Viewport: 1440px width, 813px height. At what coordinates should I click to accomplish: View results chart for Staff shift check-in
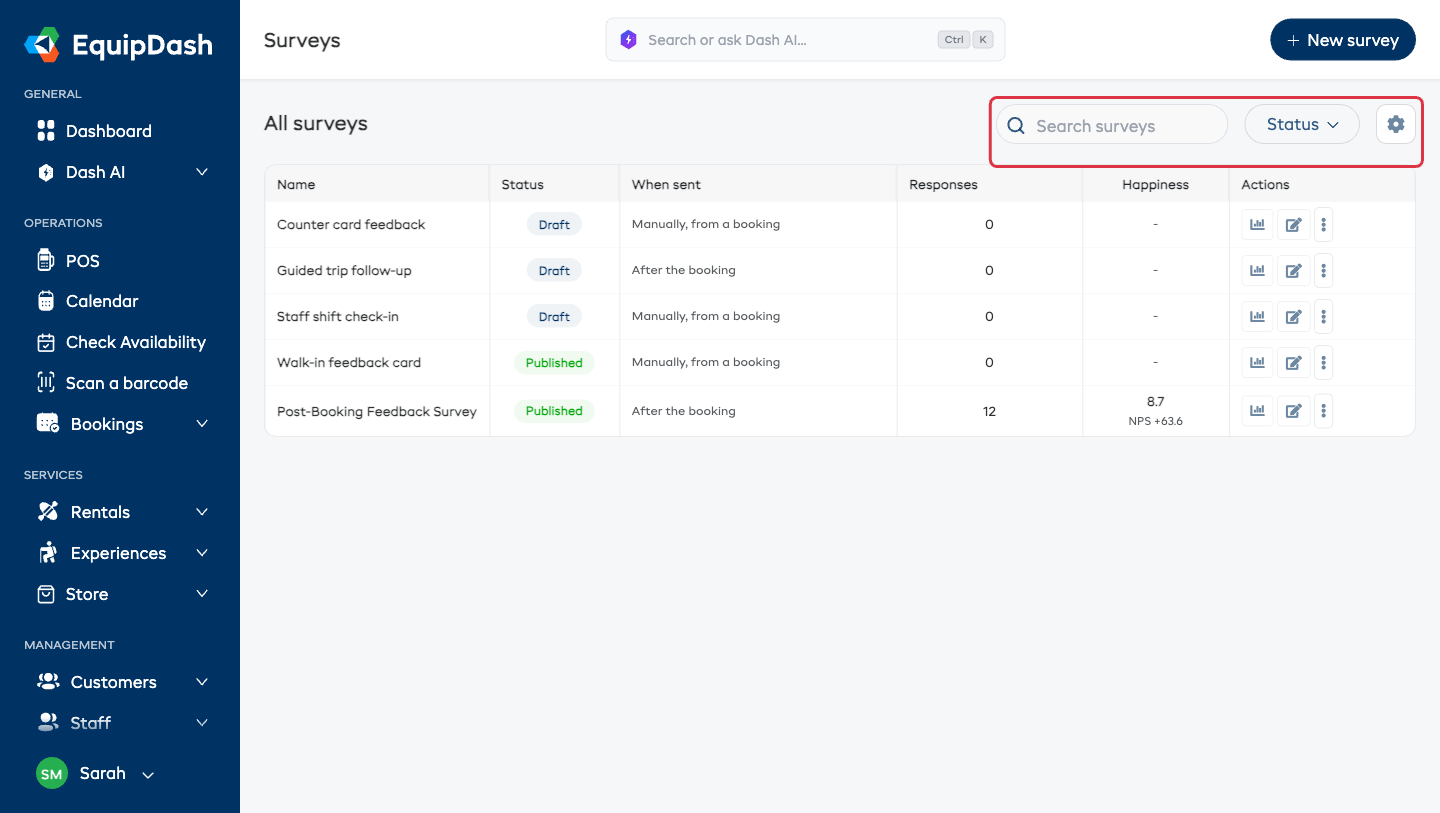pyautogui.click(x=1257, y=317)
